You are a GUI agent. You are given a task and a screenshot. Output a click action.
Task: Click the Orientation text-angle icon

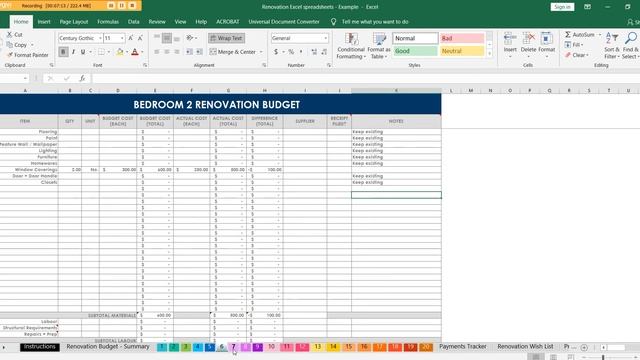pos(190,38)
